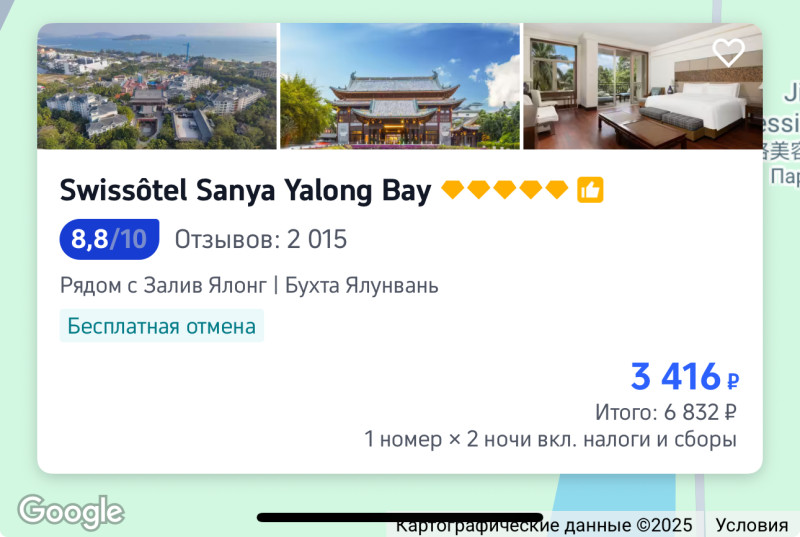Tap the 8,8/10 rating badge
The image size is (800, 537).
click(x=109, y=239)
